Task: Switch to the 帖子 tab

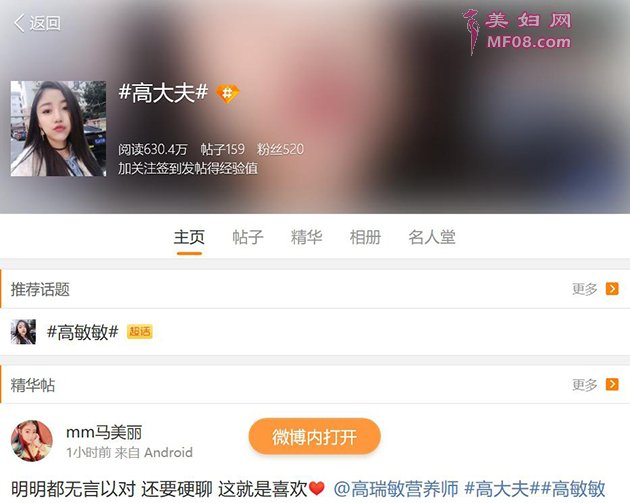Action: pos(248,237)
